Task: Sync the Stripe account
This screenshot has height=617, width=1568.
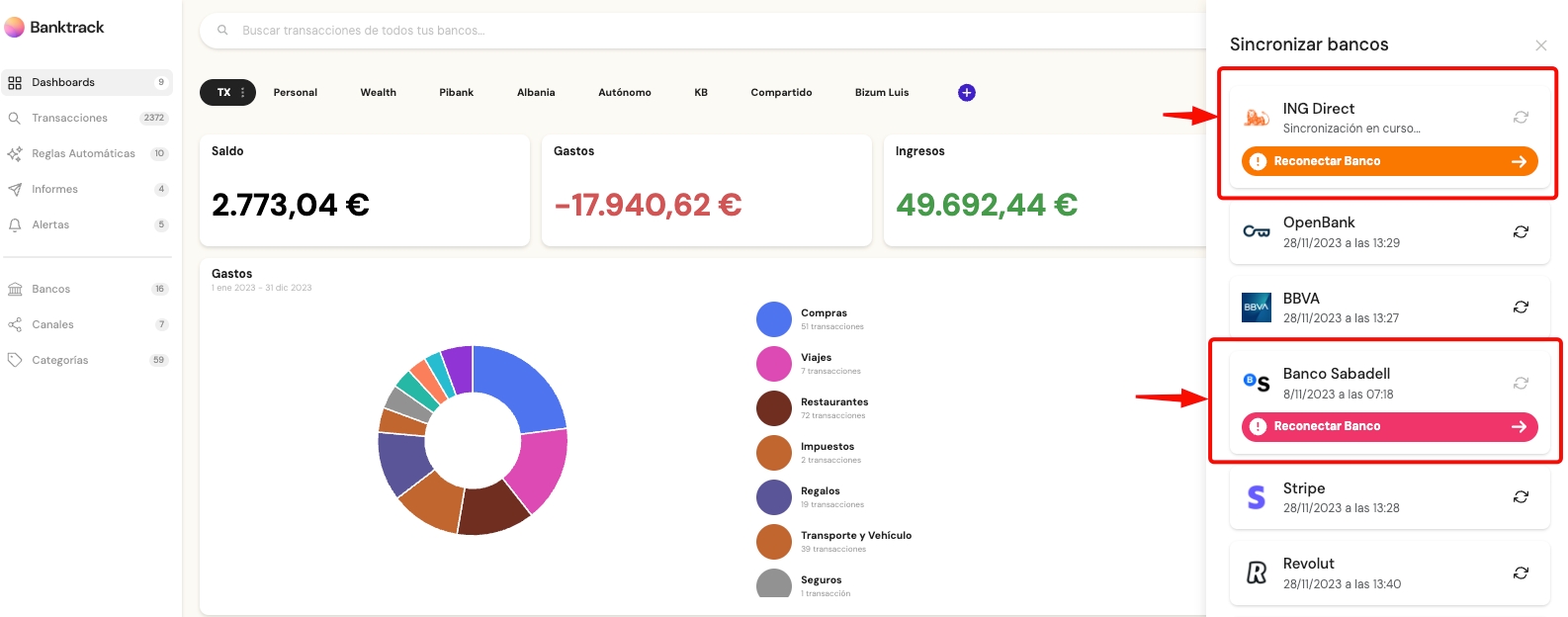Action: click(x=1521, y=497)
